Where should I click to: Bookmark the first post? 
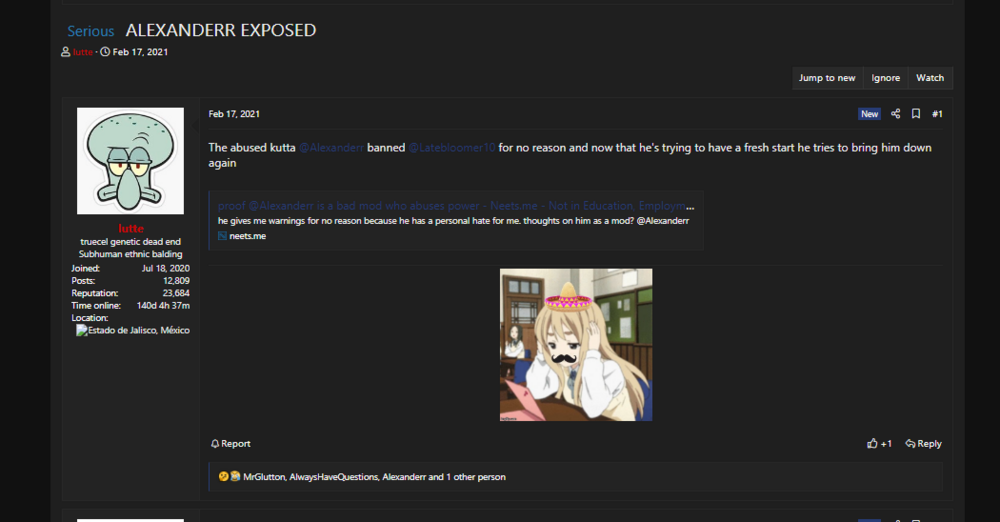click(x=916, y=114)
